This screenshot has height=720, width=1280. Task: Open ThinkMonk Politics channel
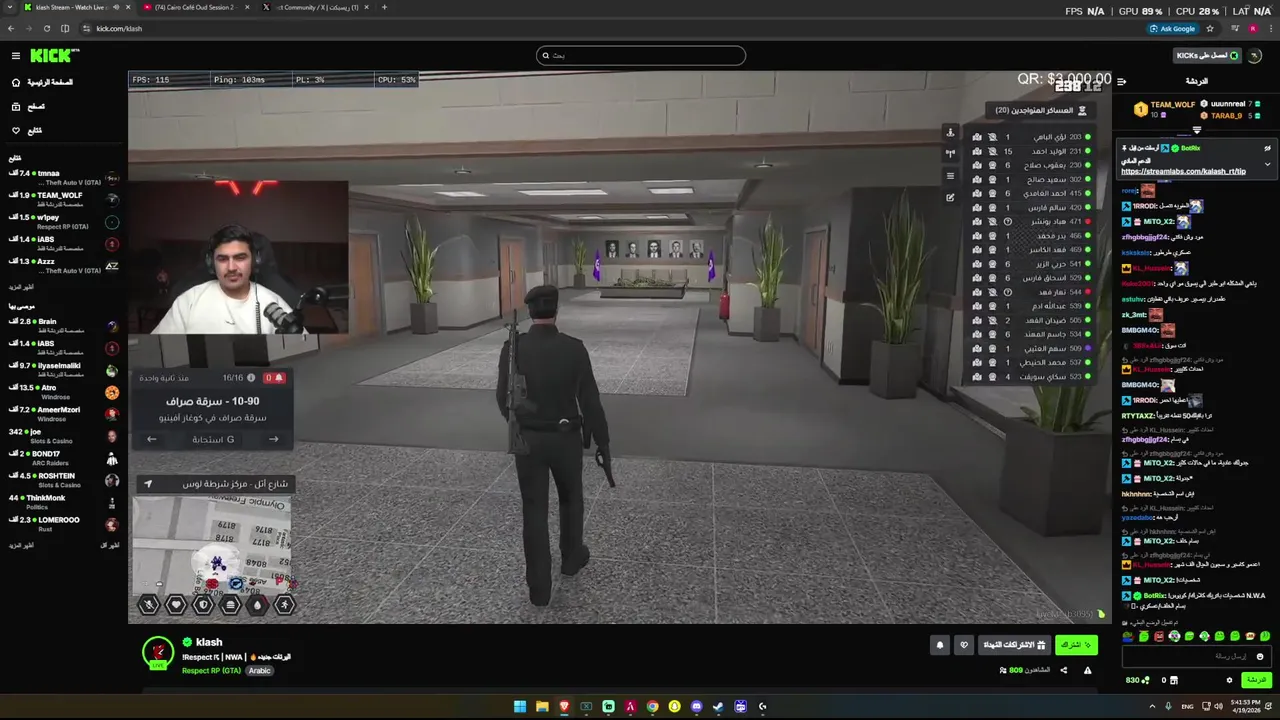(x=64, y=502)
